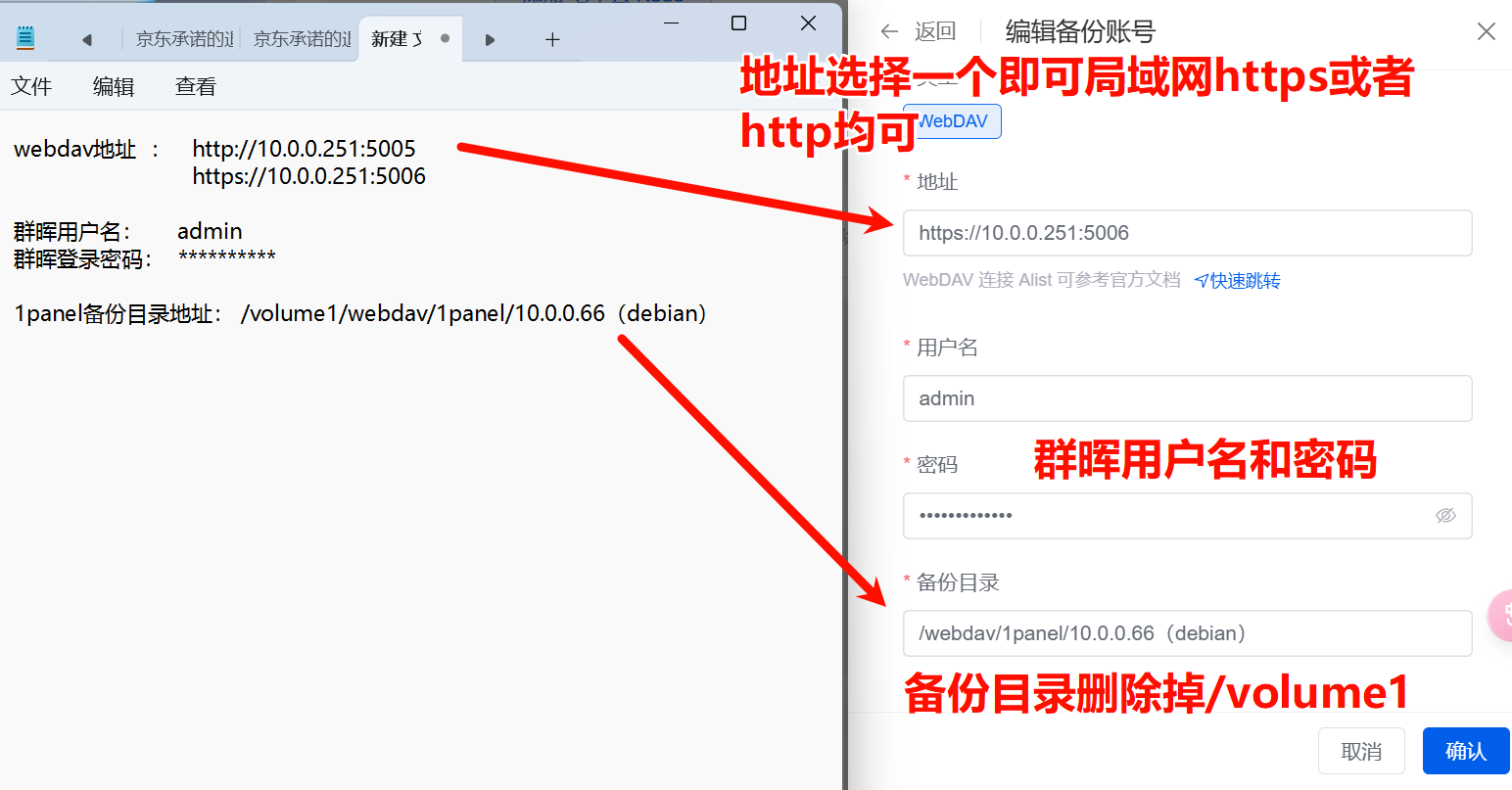Open the 编辑 menu

tap(114, 87)
